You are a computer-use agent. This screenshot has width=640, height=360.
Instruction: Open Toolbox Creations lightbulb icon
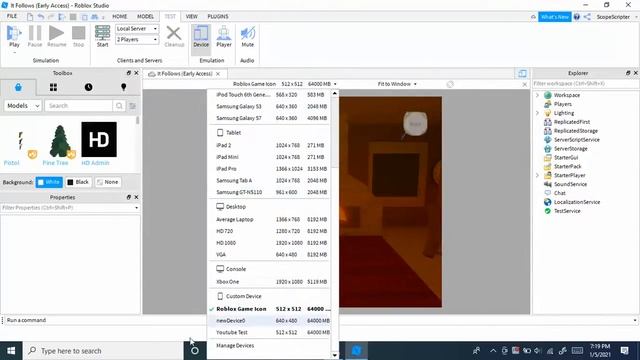click(x=123, y=87)
